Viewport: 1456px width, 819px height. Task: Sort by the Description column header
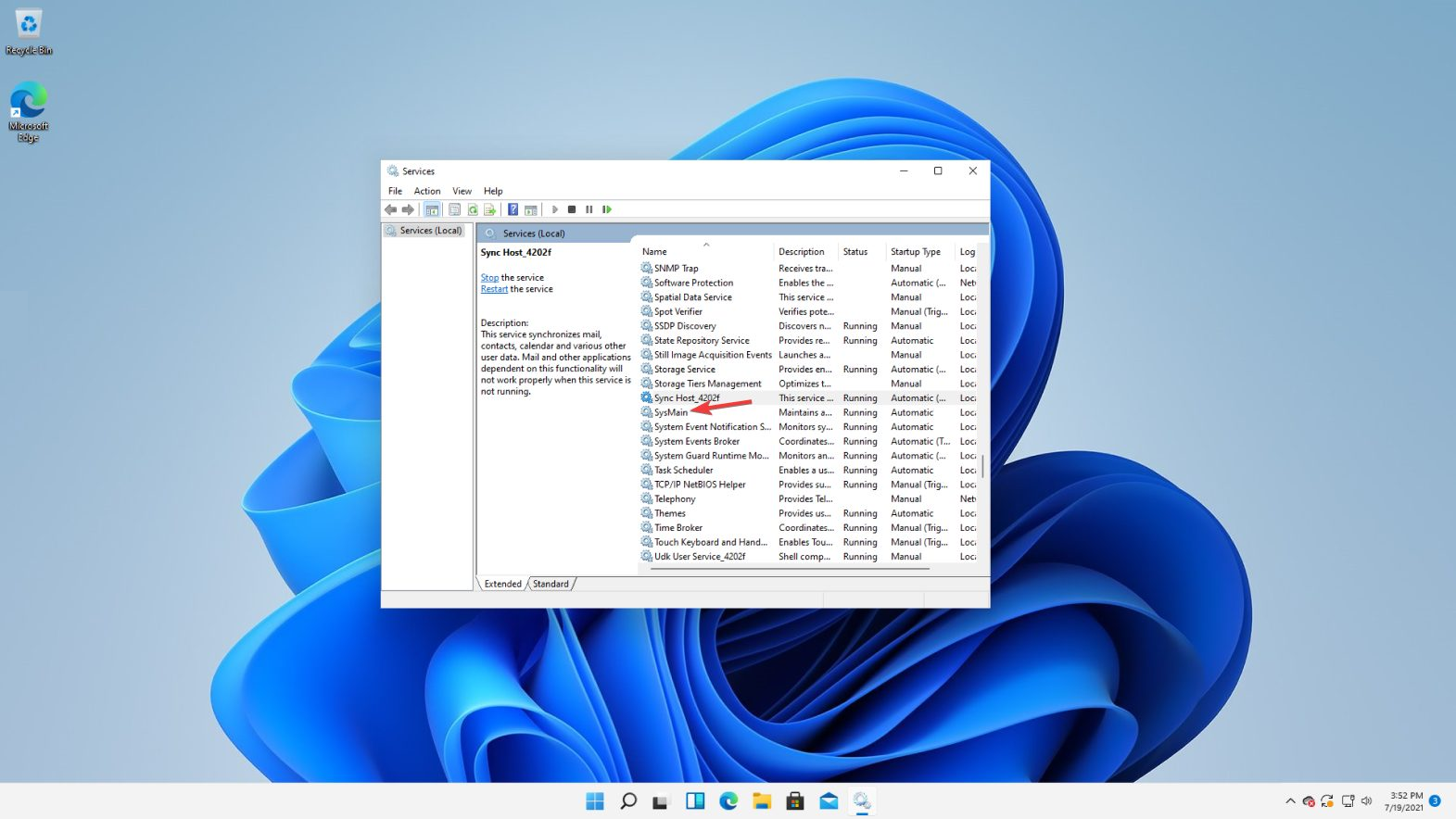(805, 252)
